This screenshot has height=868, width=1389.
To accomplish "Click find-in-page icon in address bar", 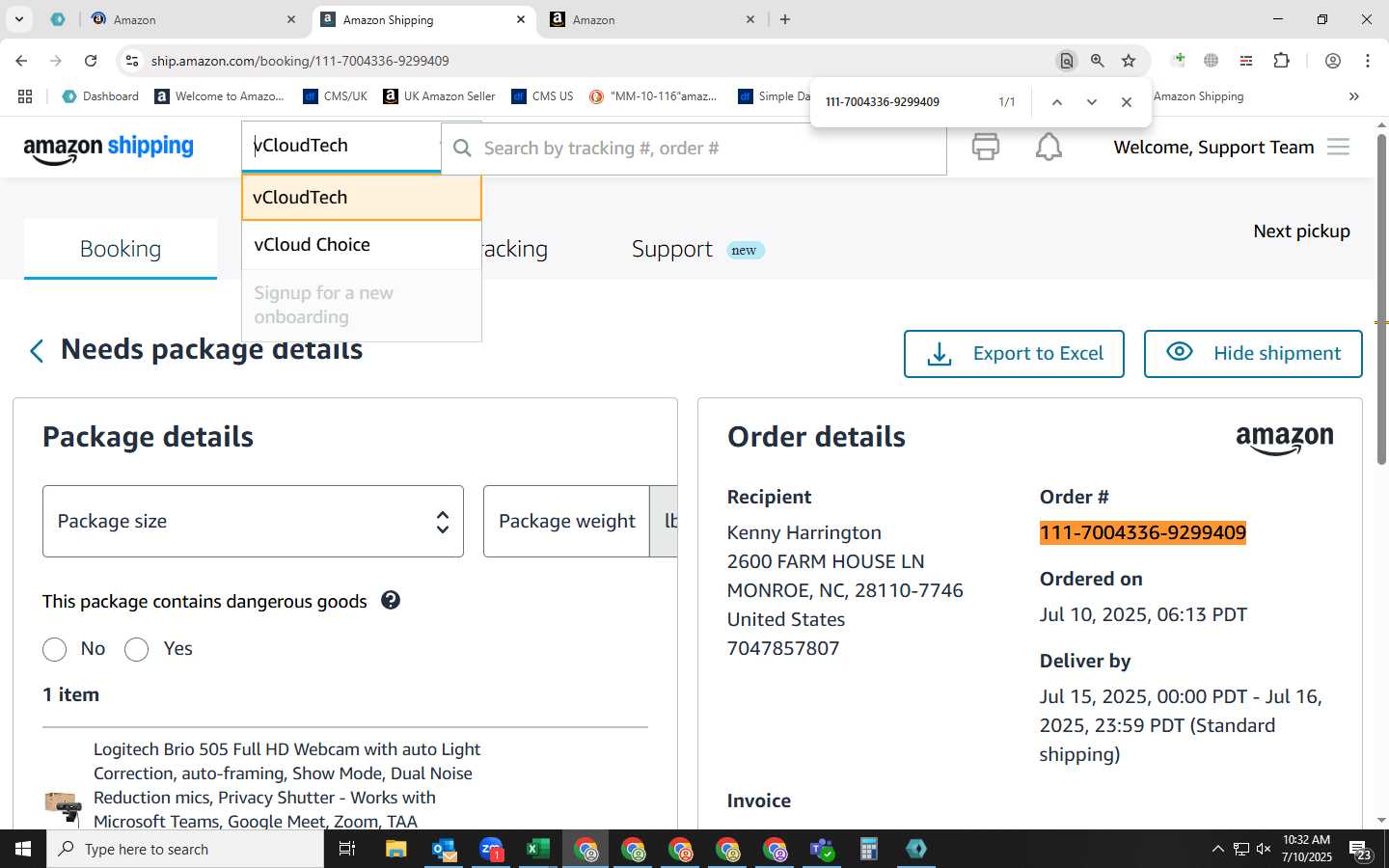I will [x=1067, y=61].
